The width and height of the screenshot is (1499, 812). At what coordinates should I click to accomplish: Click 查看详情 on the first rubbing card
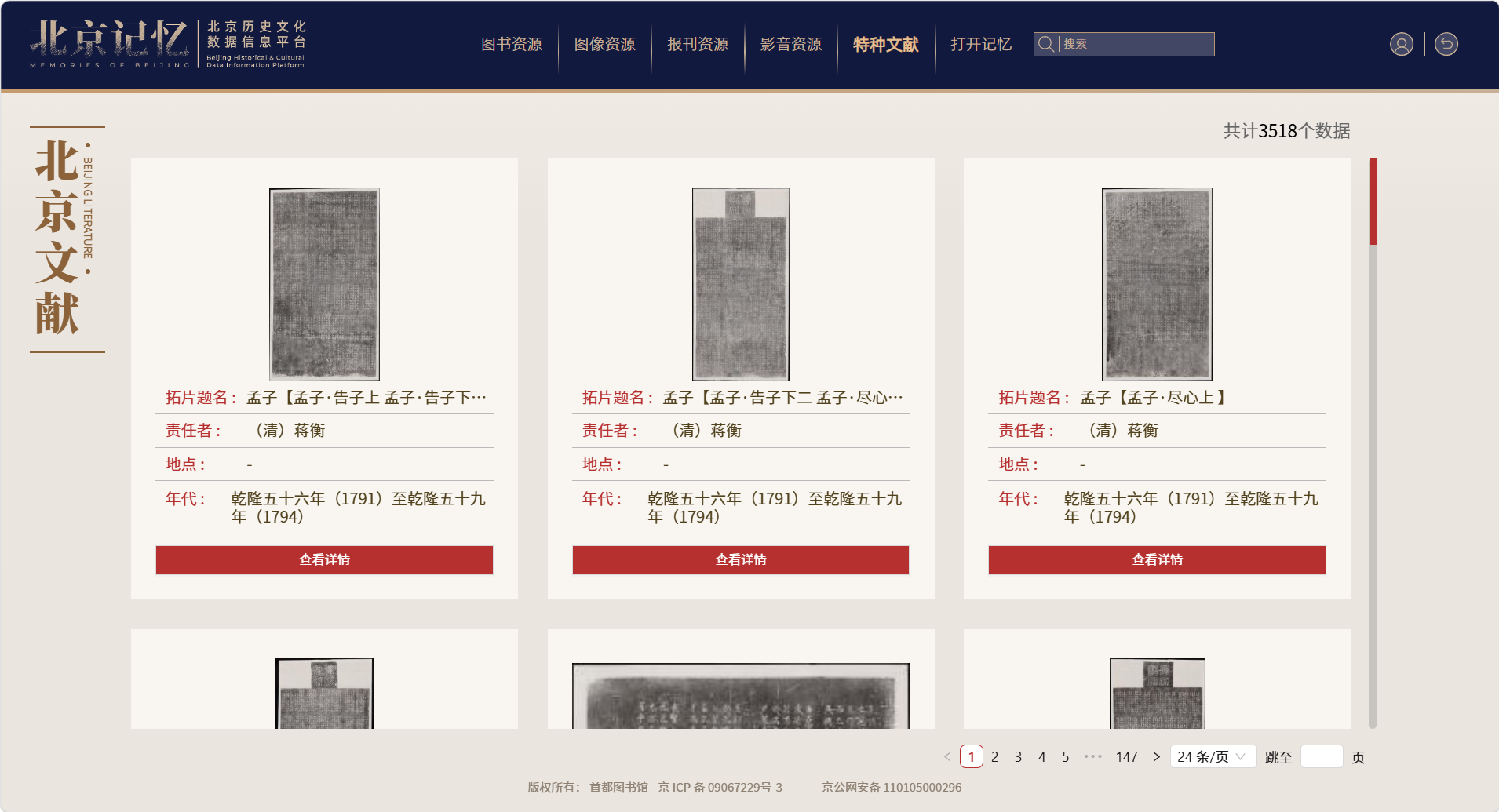point(324,559)
